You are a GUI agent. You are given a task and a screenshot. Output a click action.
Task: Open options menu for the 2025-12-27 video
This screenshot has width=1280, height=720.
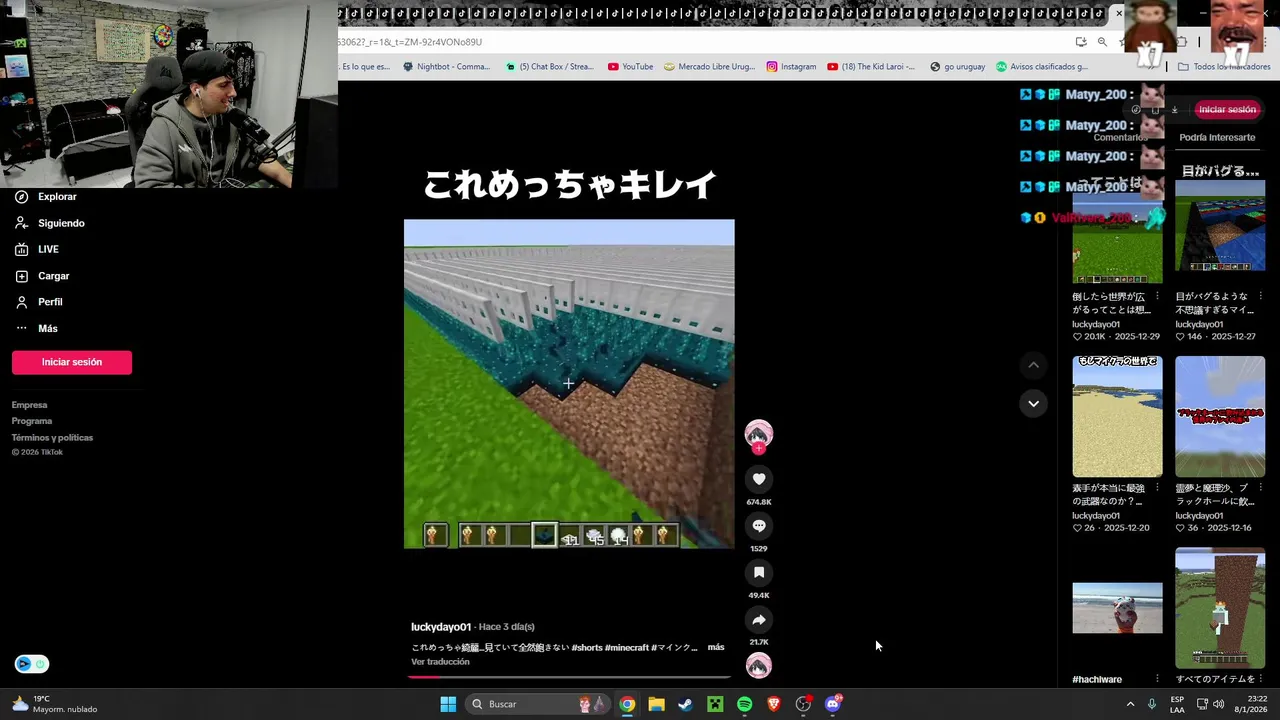(x=1260, y=297)
